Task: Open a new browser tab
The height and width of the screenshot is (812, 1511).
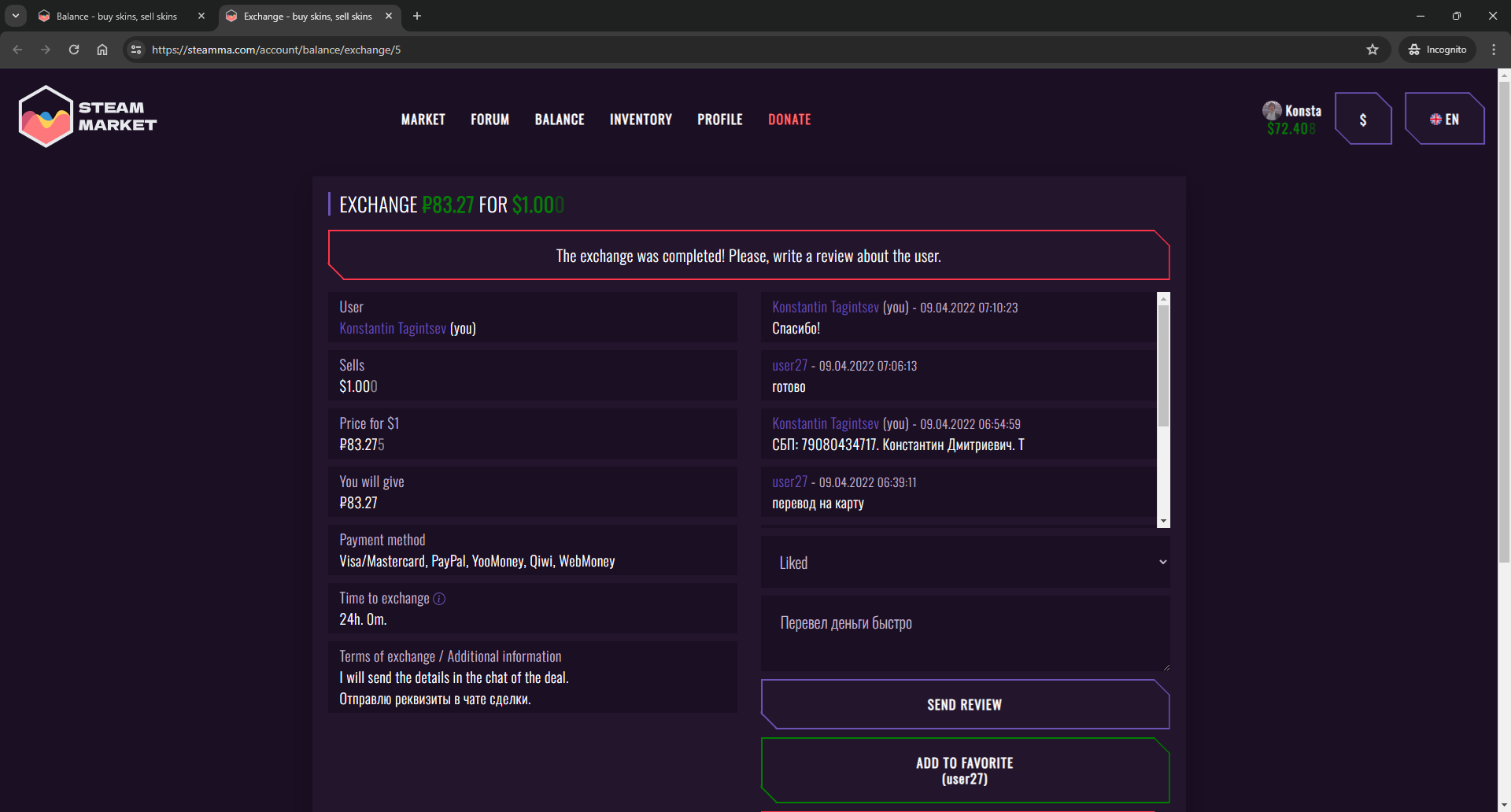Action: (417, 16)
